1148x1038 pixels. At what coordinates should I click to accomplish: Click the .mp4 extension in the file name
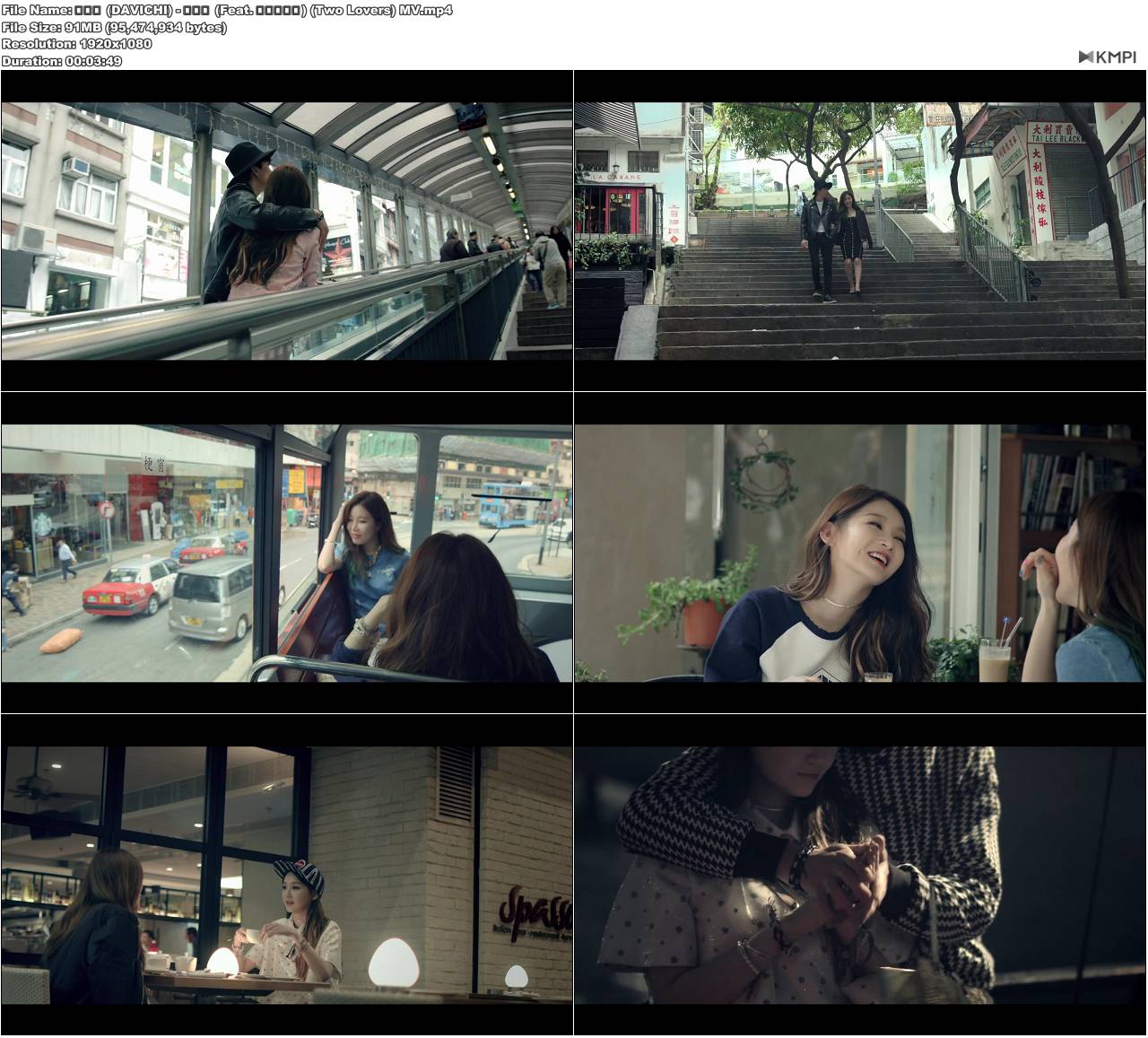point(437,11)
